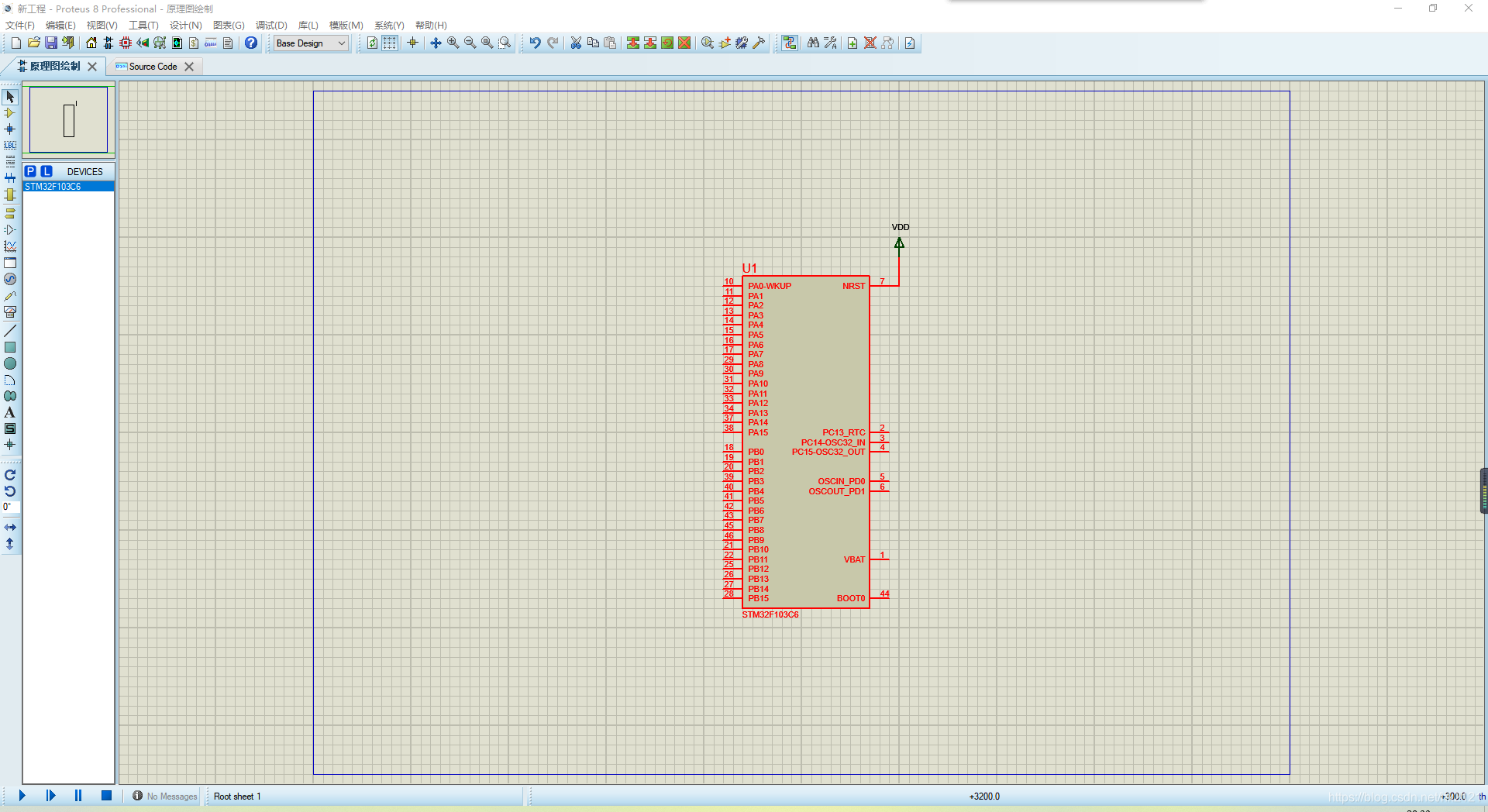Flip selection horizontally with X-mirror
This screenshot has width=1488, height=812.
pos(10,527)
